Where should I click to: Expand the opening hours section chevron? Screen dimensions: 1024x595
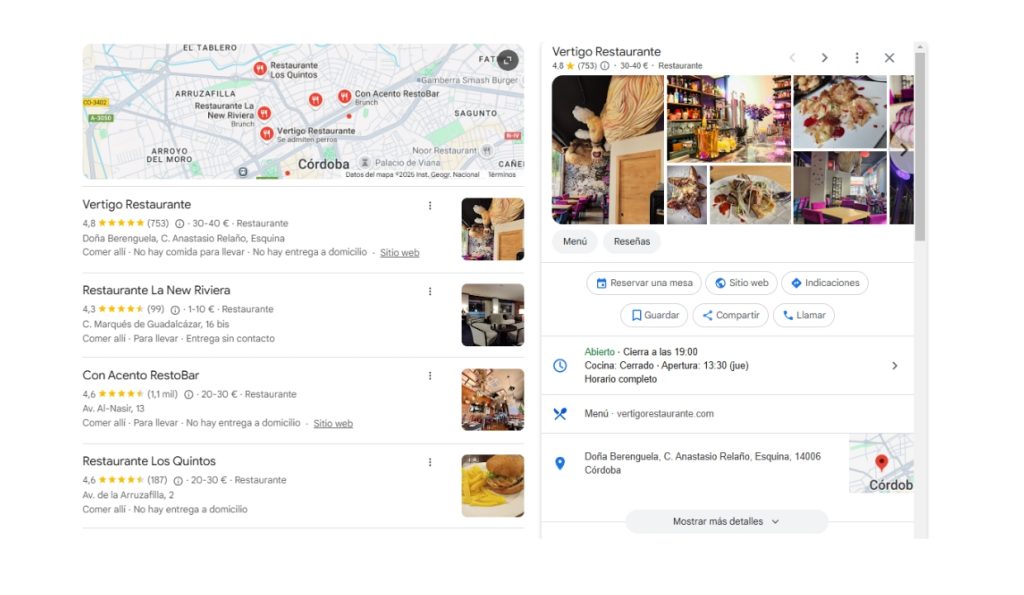click(895, 366)
